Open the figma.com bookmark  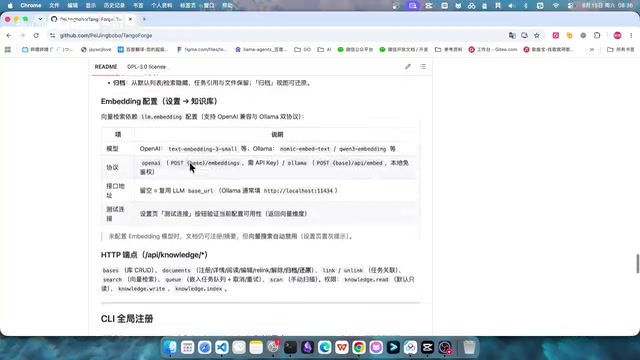click(x=202, y=49)
